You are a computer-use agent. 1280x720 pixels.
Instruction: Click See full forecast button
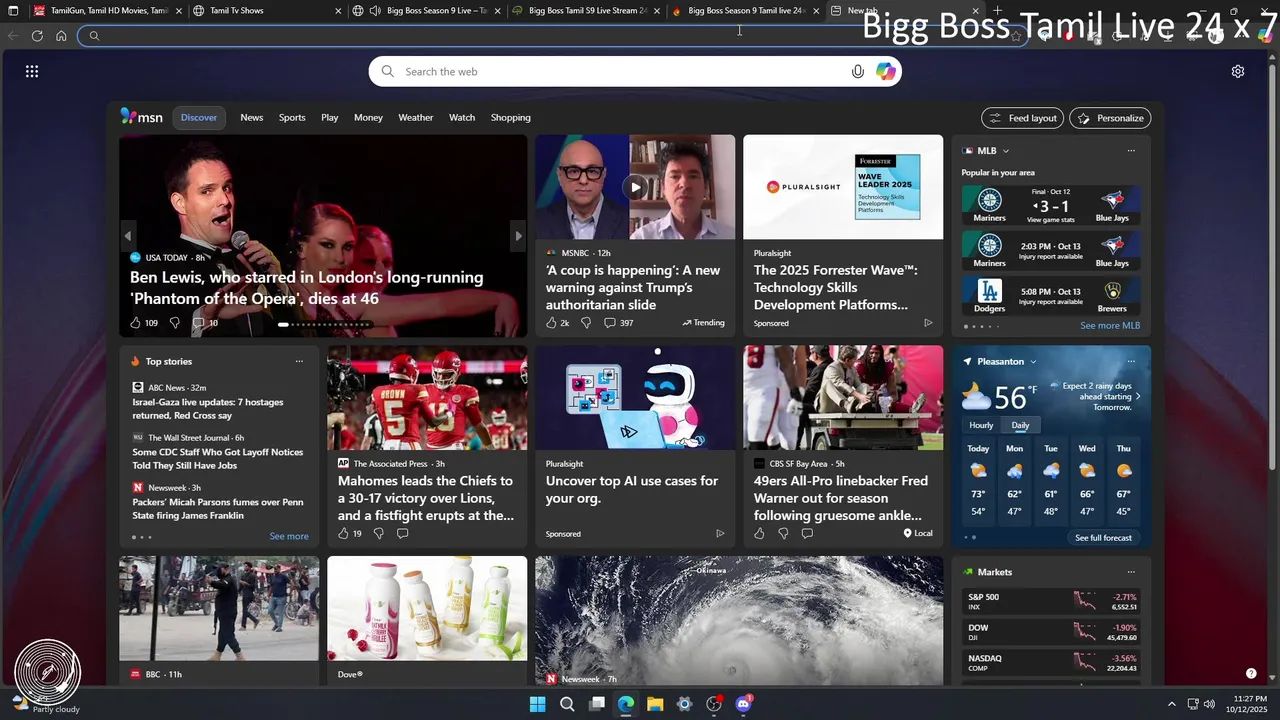[x=1103, y=538]
